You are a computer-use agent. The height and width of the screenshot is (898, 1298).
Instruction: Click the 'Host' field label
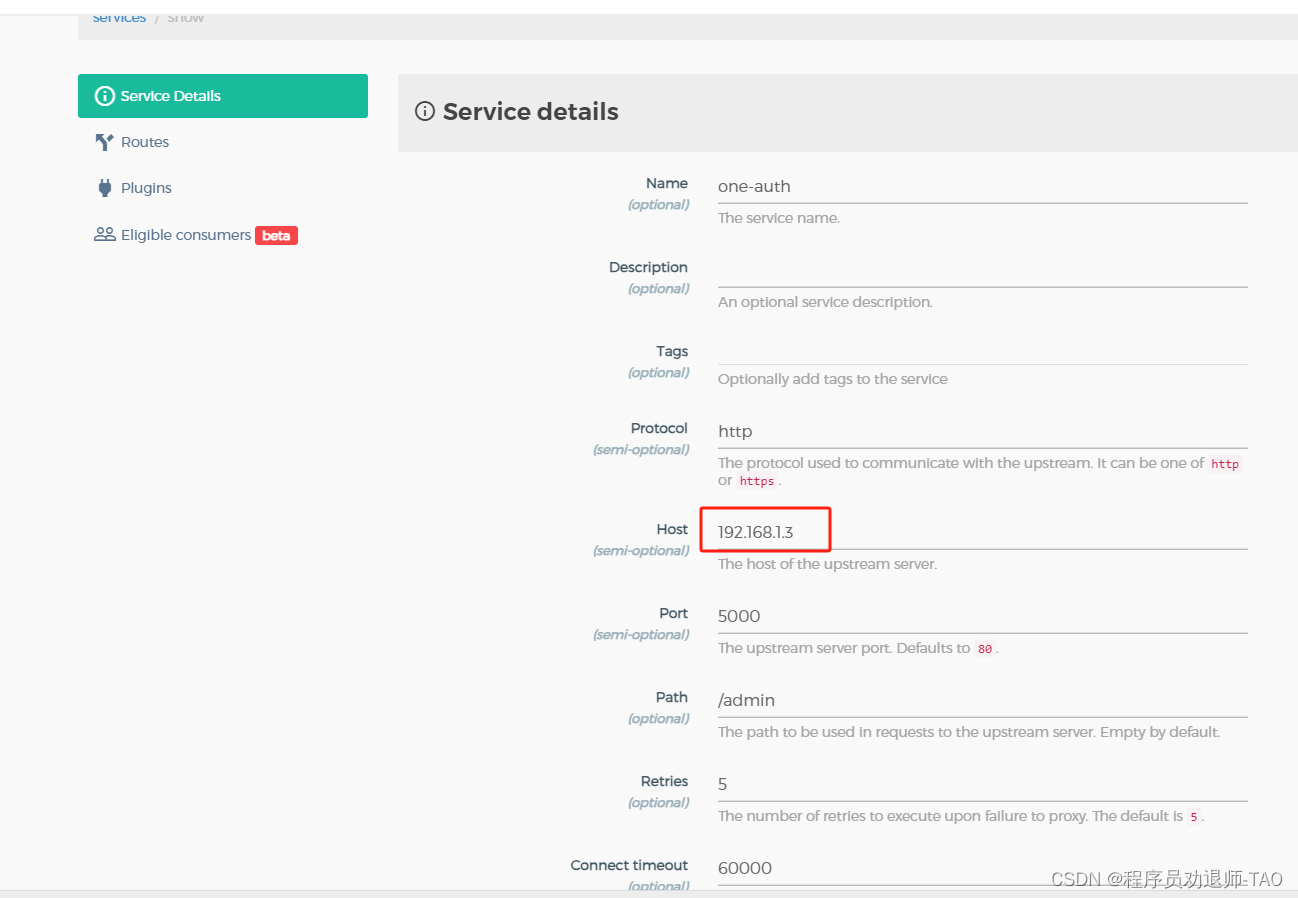672,529
